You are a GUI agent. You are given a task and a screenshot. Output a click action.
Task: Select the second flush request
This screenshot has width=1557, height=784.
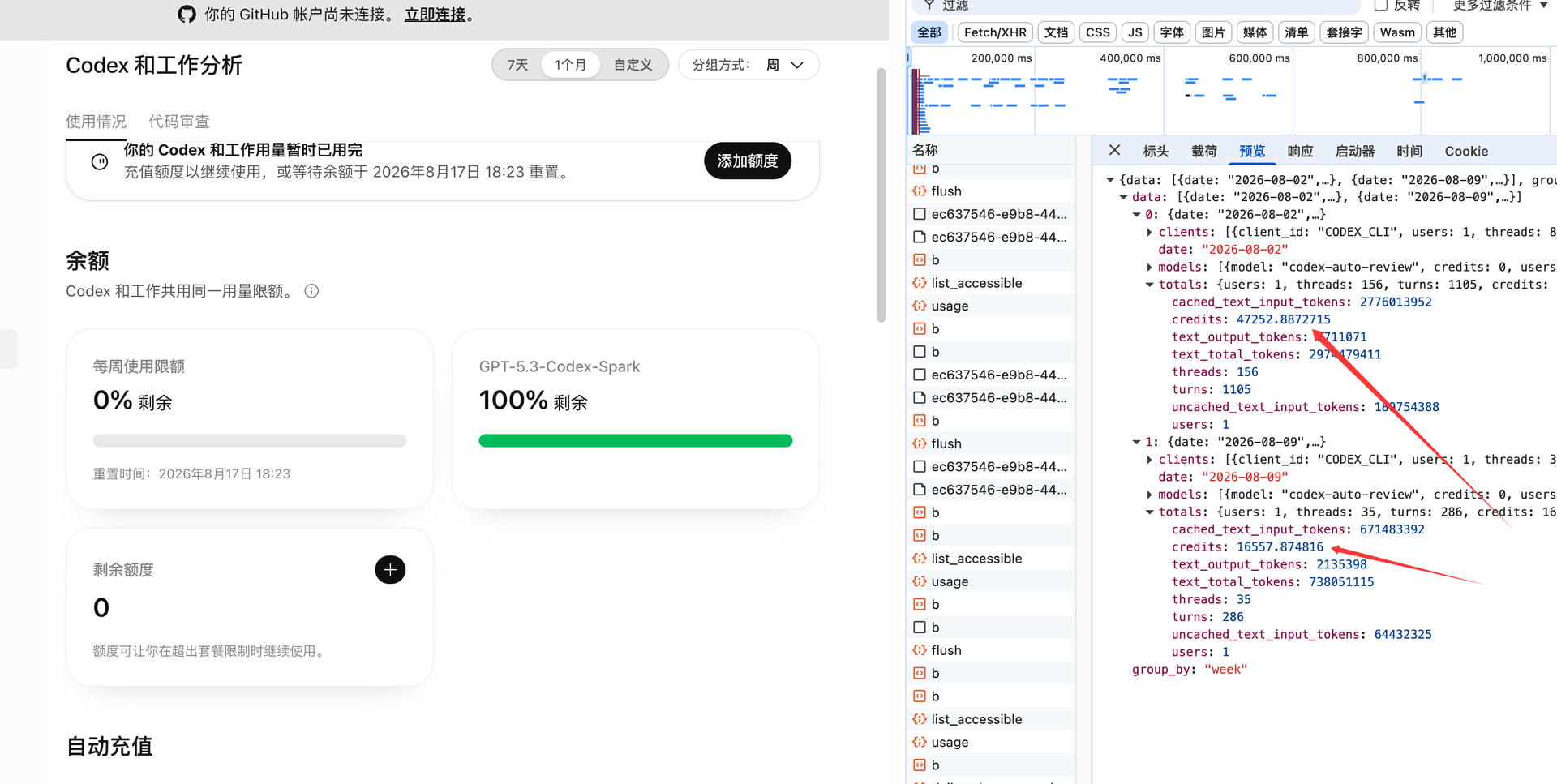coord(990,443)
